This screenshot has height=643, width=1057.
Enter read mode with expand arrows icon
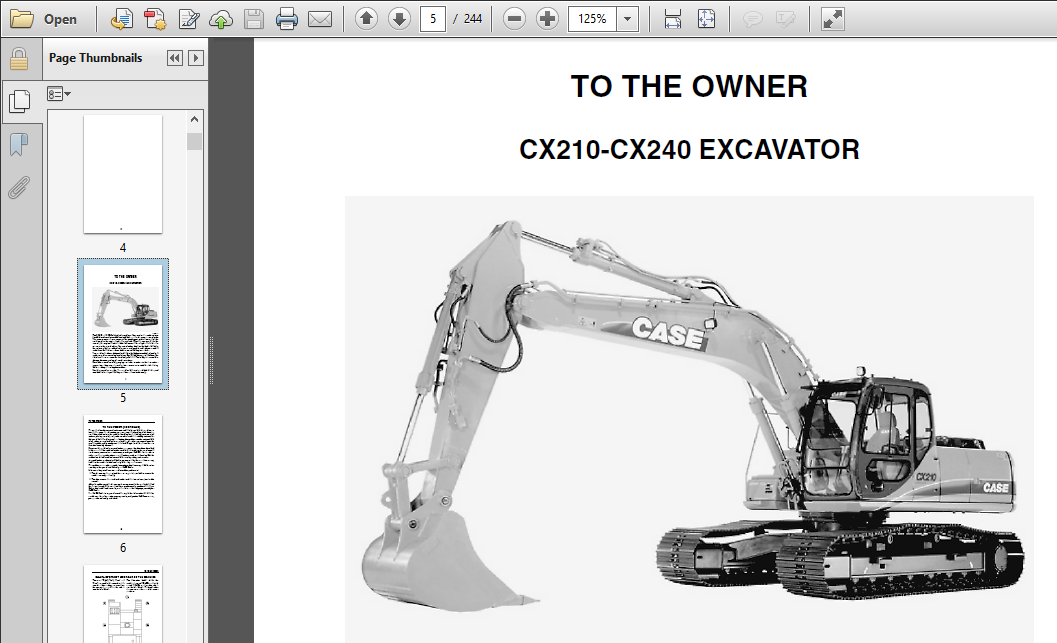[833, 19]
